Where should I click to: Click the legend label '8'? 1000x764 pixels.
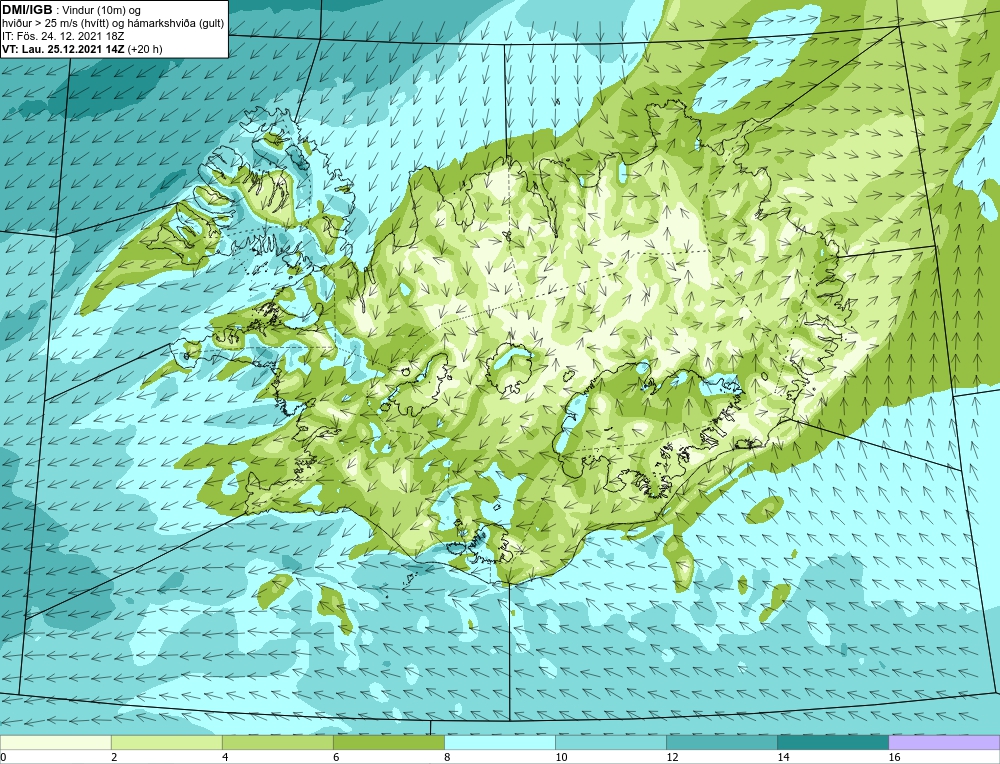(447, 757)
